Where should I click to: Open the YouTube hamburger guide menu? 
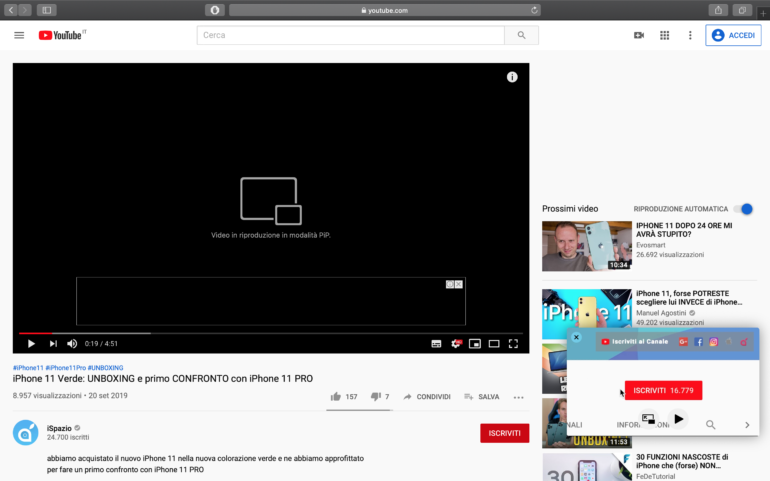coord(19,35)
